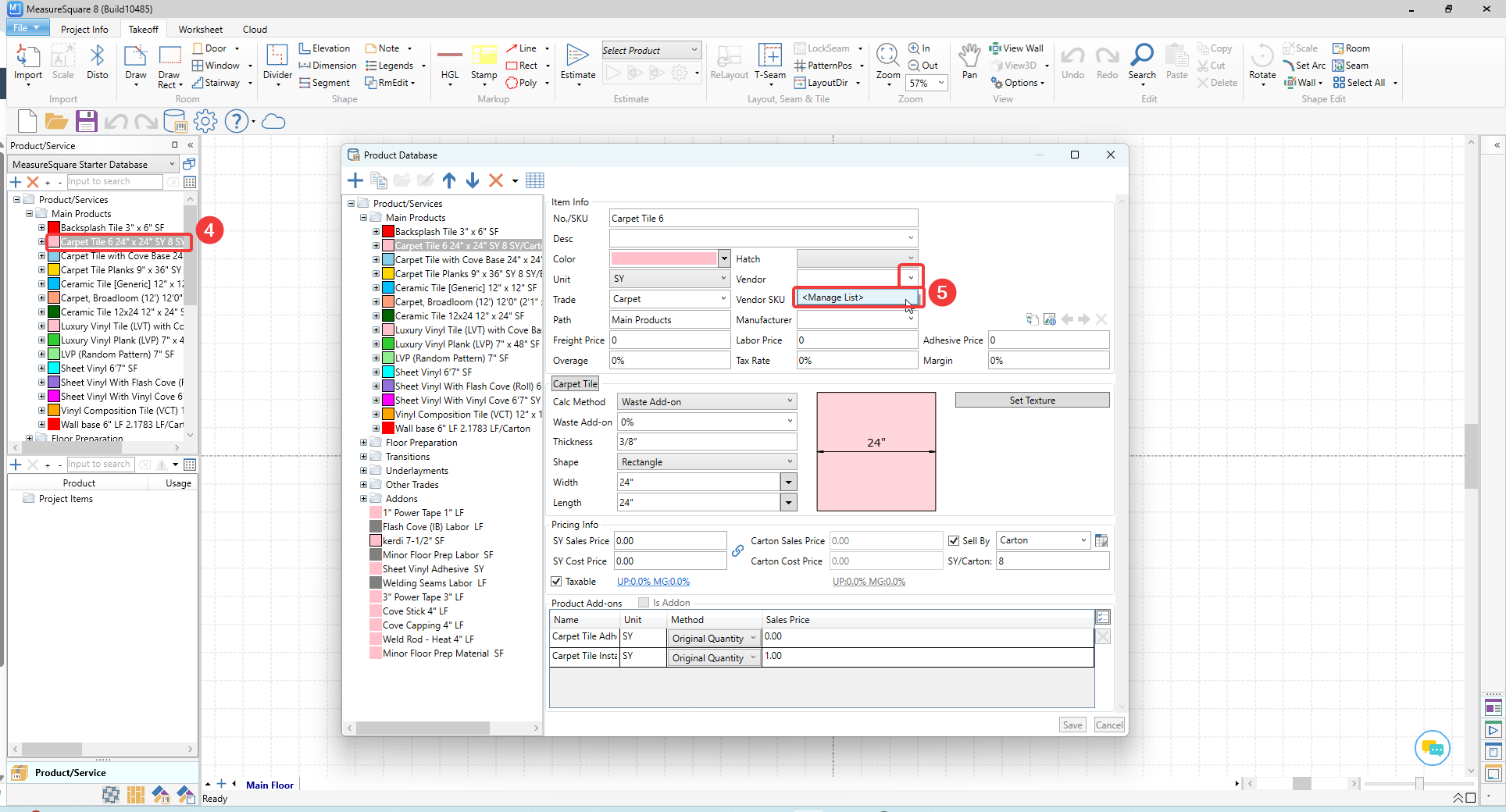Toggle the Sell By checkbox
Viewport: 1506px width, 812px height.
[x=954, y=540]
